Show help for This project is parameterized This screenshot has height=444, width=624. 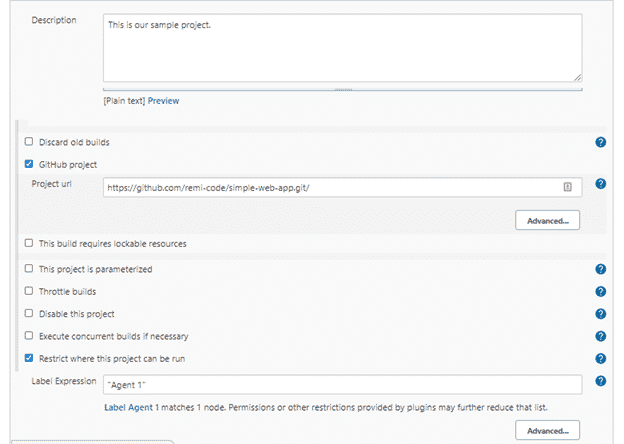(x=601, y=269)
